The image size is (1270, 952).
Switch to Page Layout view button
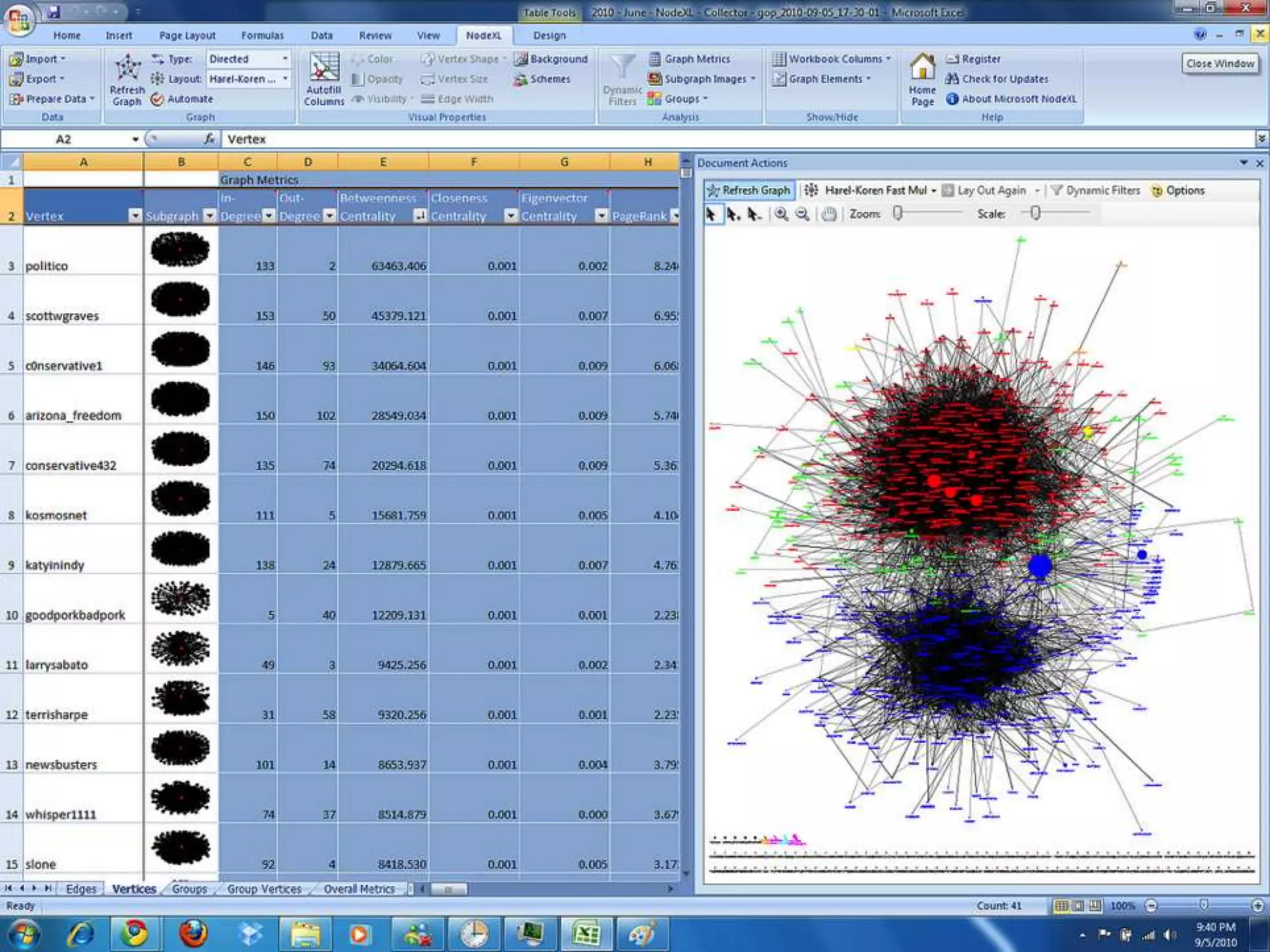(1079, 906)
